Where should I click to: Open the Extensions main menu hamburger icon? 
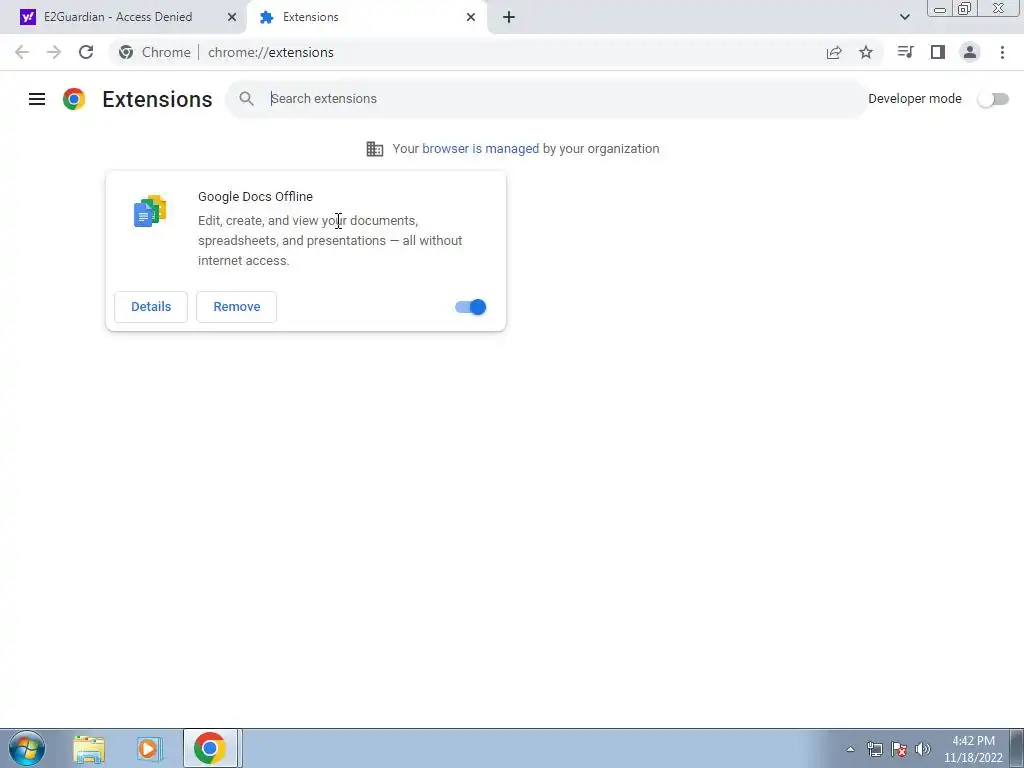click(x=37, y=99)
